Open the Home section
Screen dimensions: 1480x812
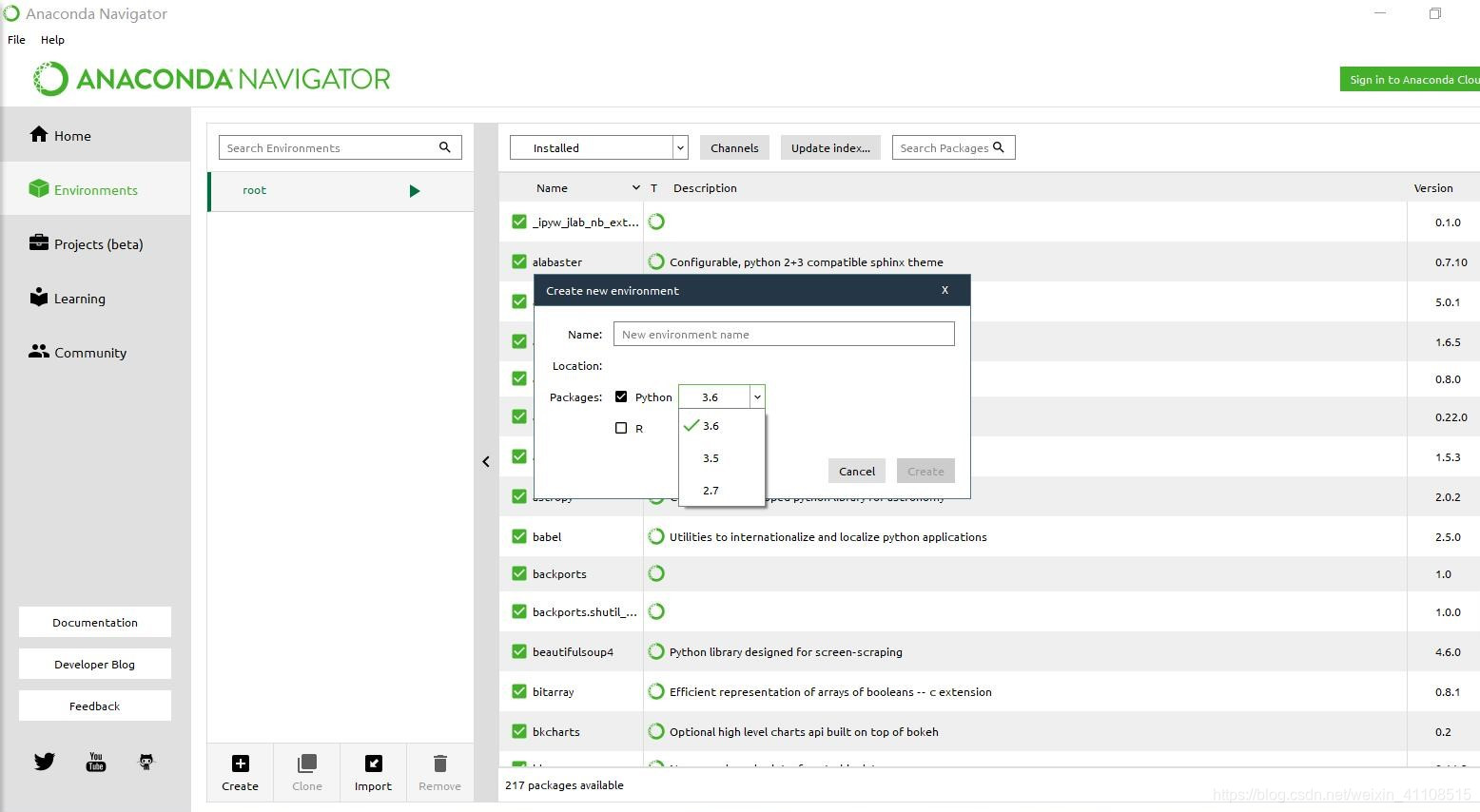point(95,135)
